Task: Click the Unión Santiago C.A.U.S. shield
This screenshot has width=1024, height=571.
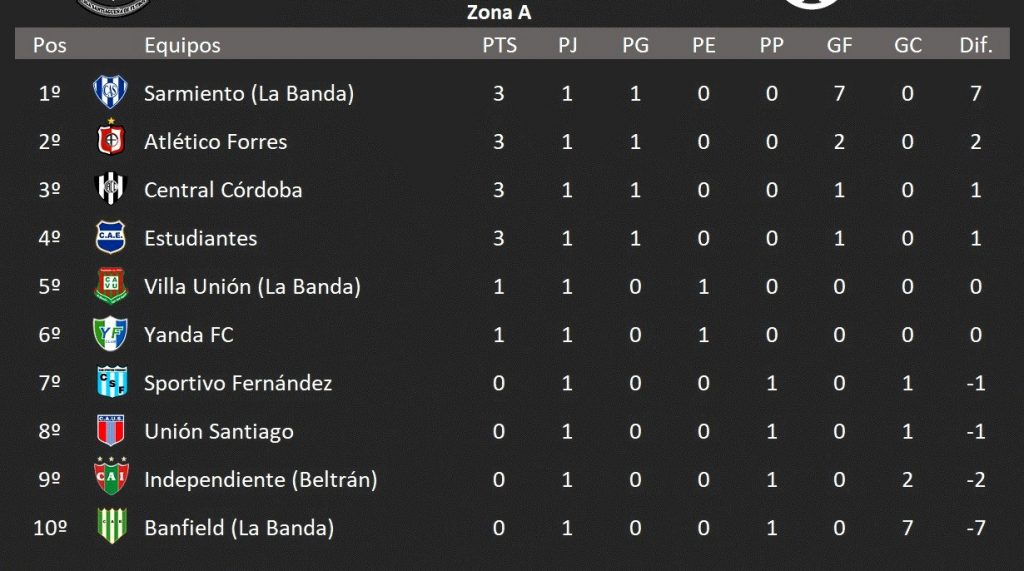Action: tap(110, 430)
